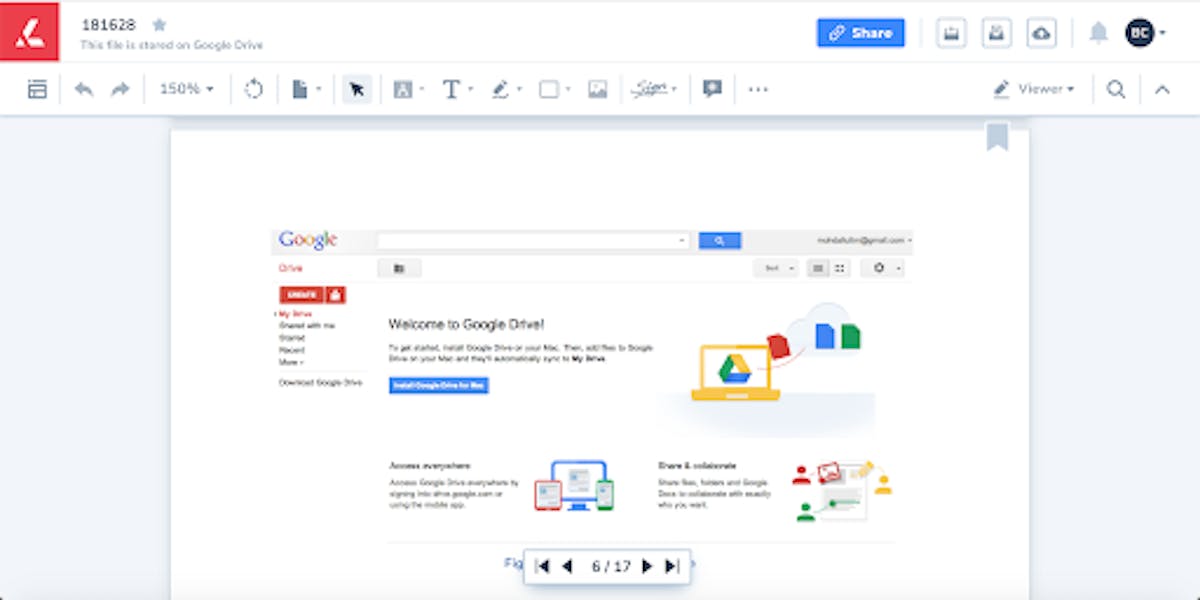Click the download icon in the header
The width and height of the screenshot is (1200, 600).
(997, 33)
